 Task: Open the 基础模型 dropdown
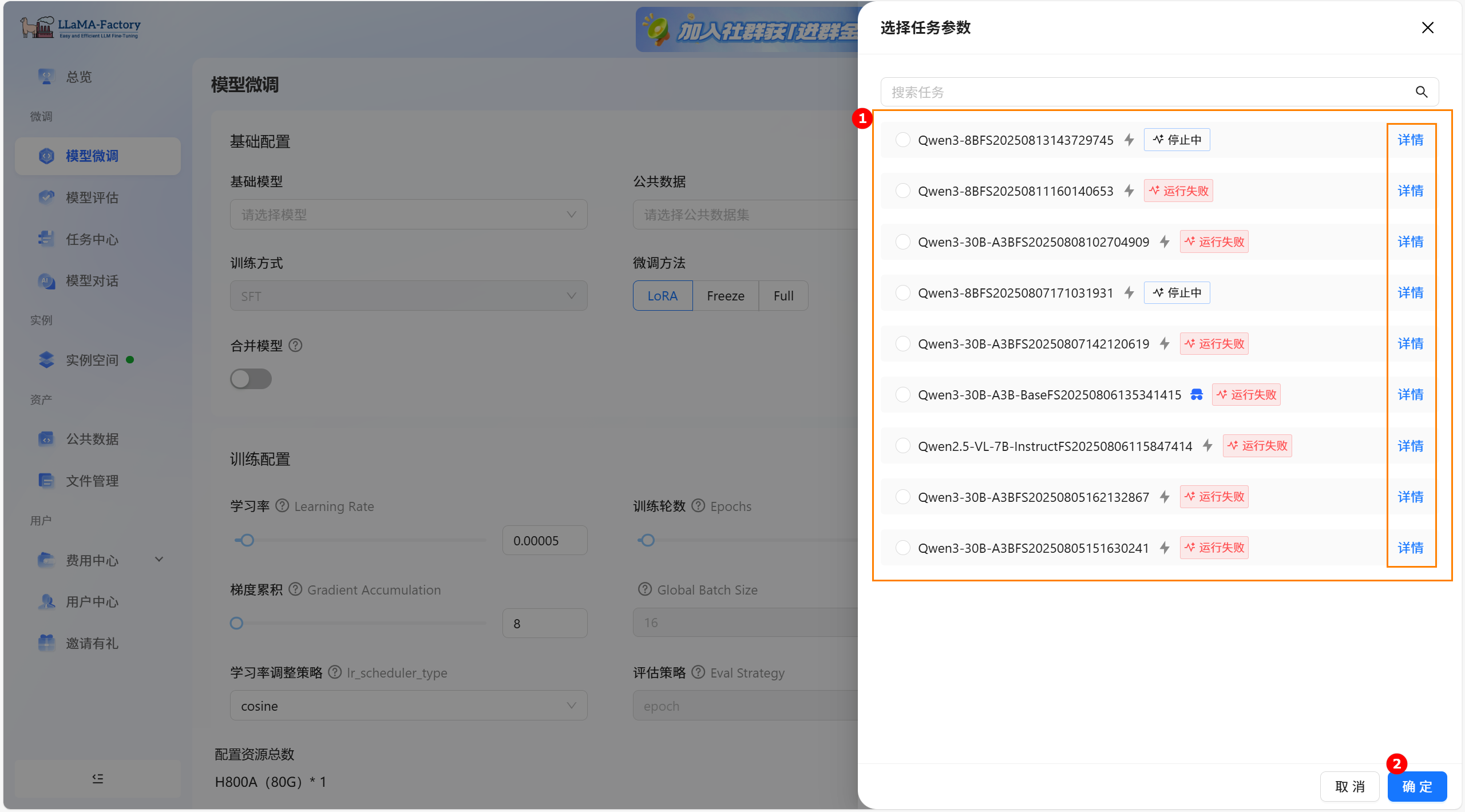coord(408,215)
